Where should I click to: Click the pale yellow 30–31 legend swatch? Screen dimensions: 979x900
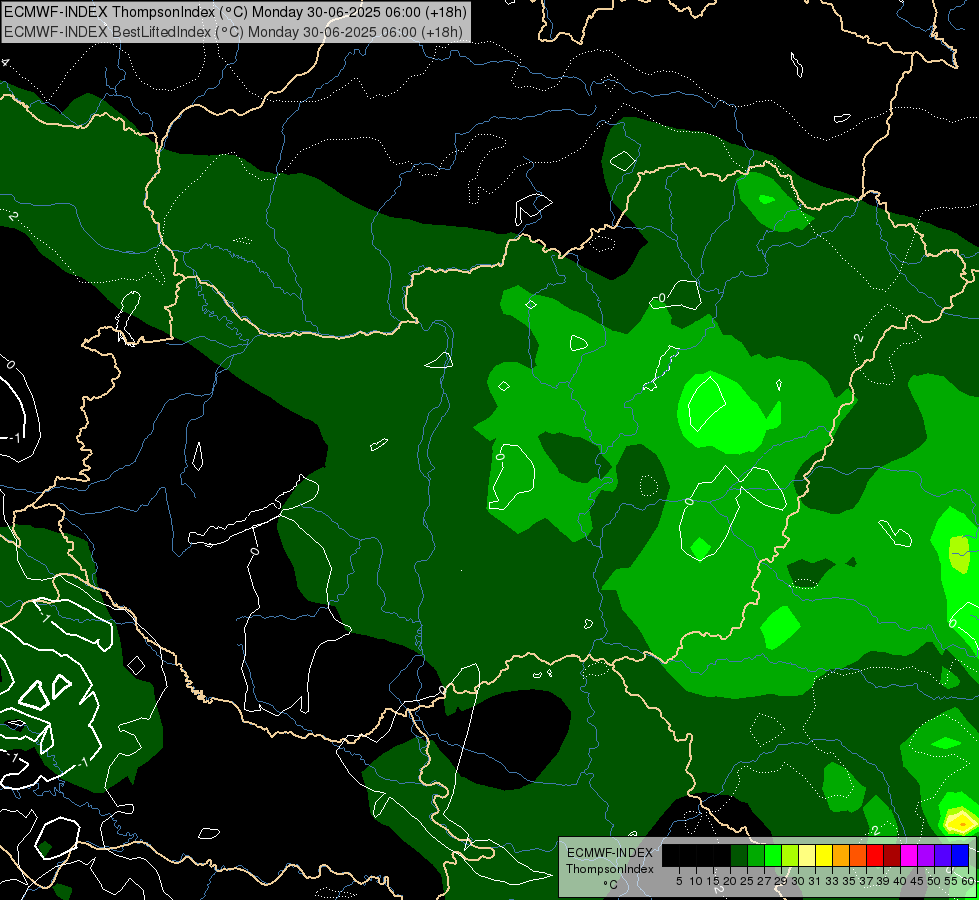tap(807, 855)
